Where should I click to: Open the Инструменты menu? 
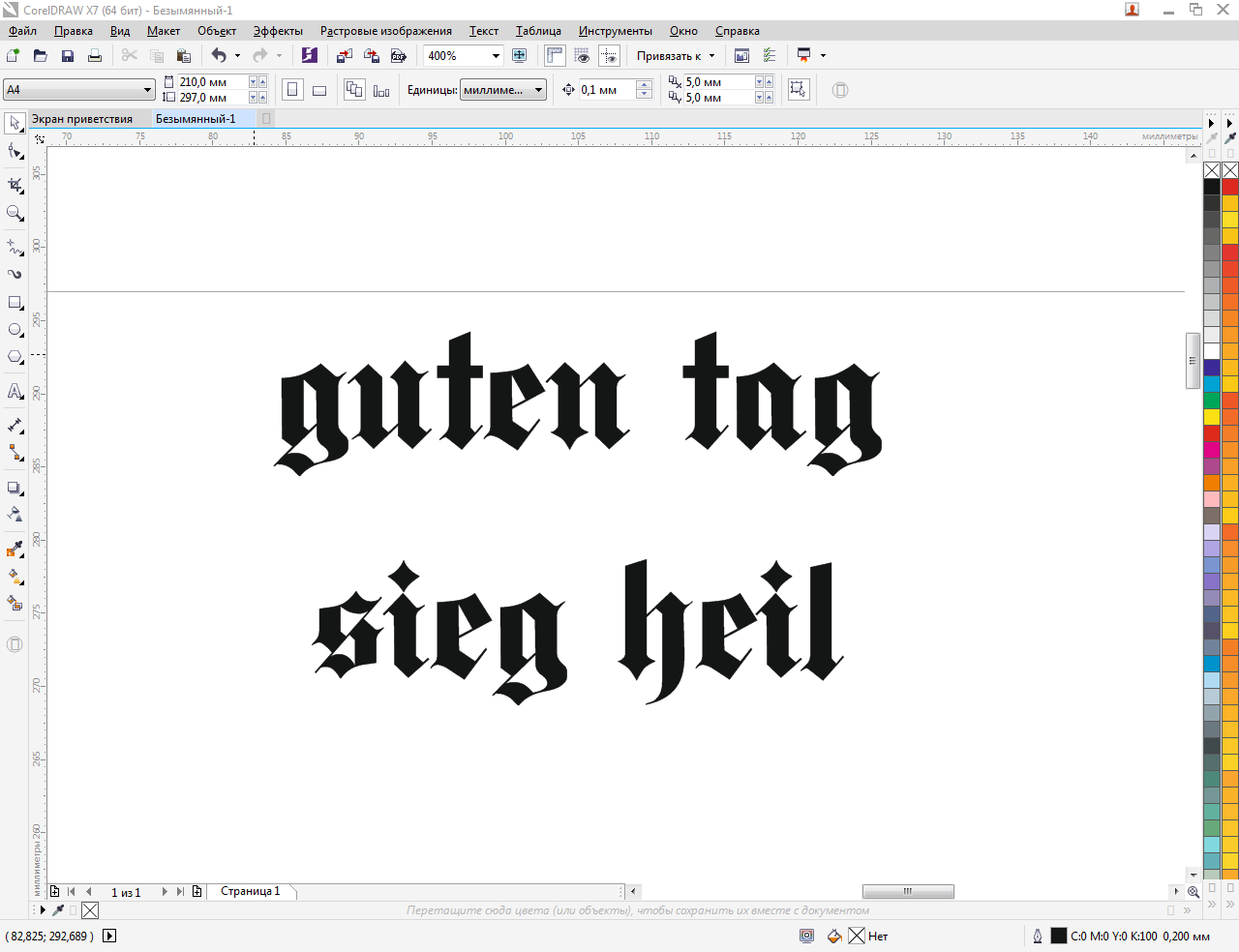tap(616, 31)
